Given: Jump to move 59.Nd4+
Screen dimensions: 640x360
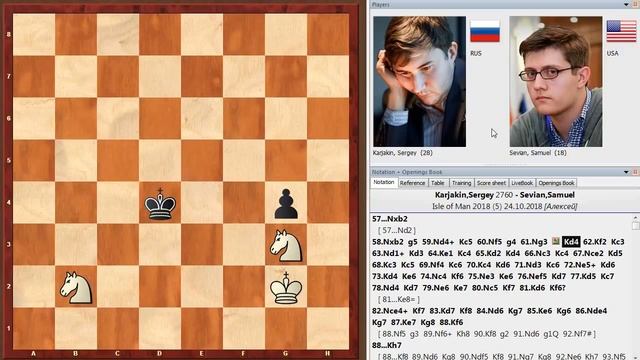Looking at the screenshot, I should pyautogui.click(x=438, y=242).
